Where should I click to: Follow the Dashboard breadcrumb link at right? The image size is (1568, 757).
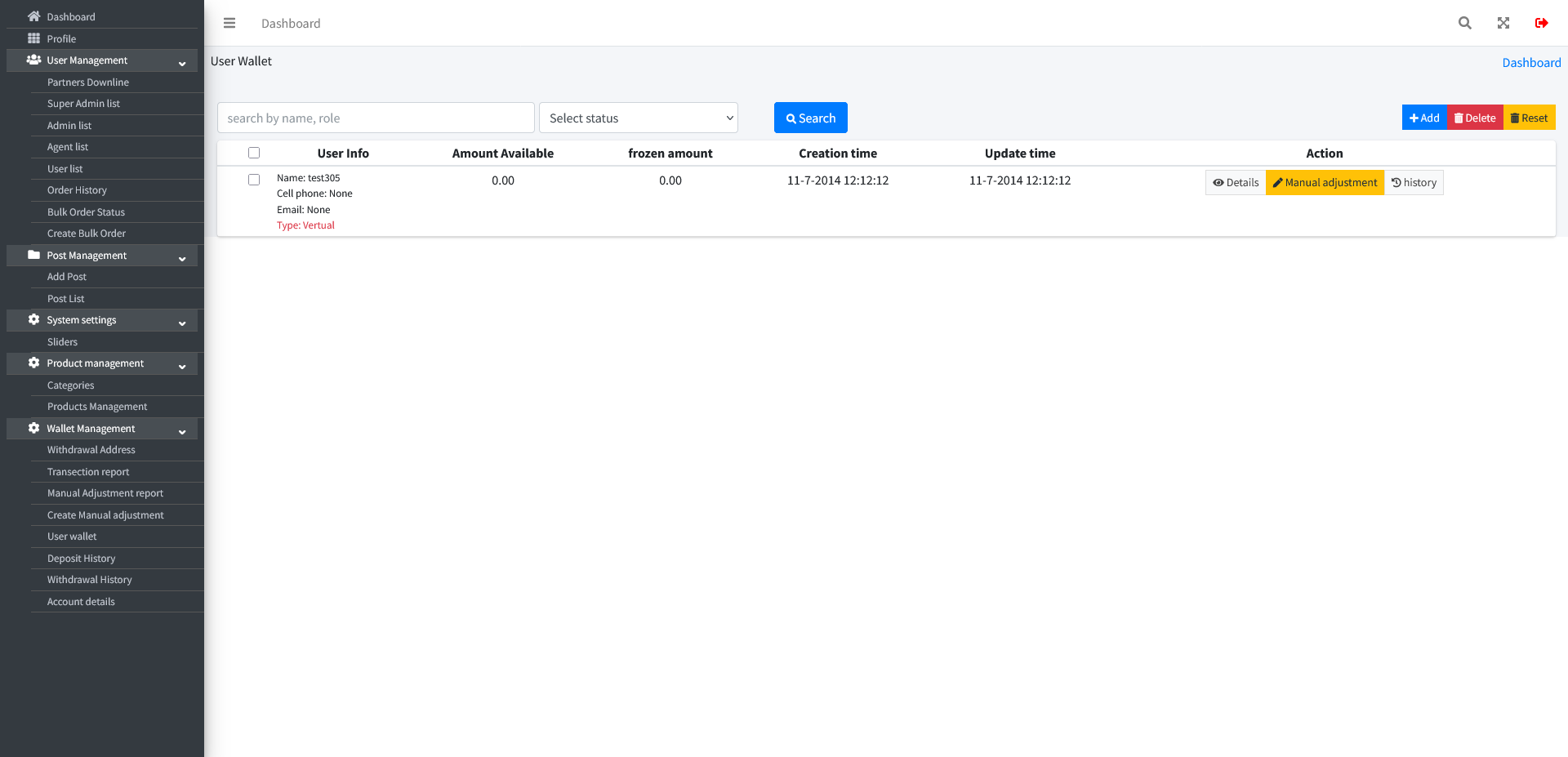click(x=1531, y=62)
